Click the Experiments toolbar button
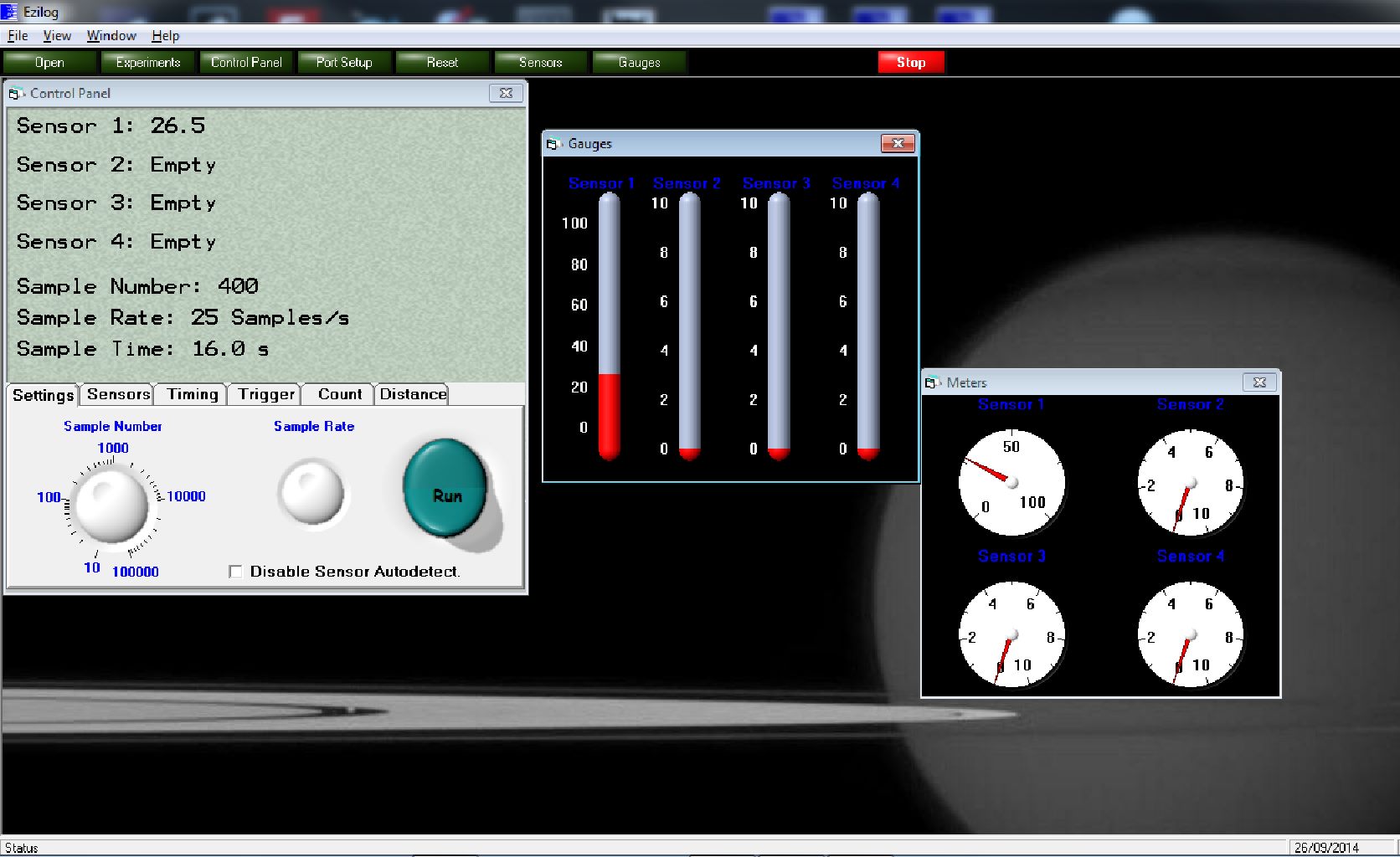 click(x=148, y=63)
